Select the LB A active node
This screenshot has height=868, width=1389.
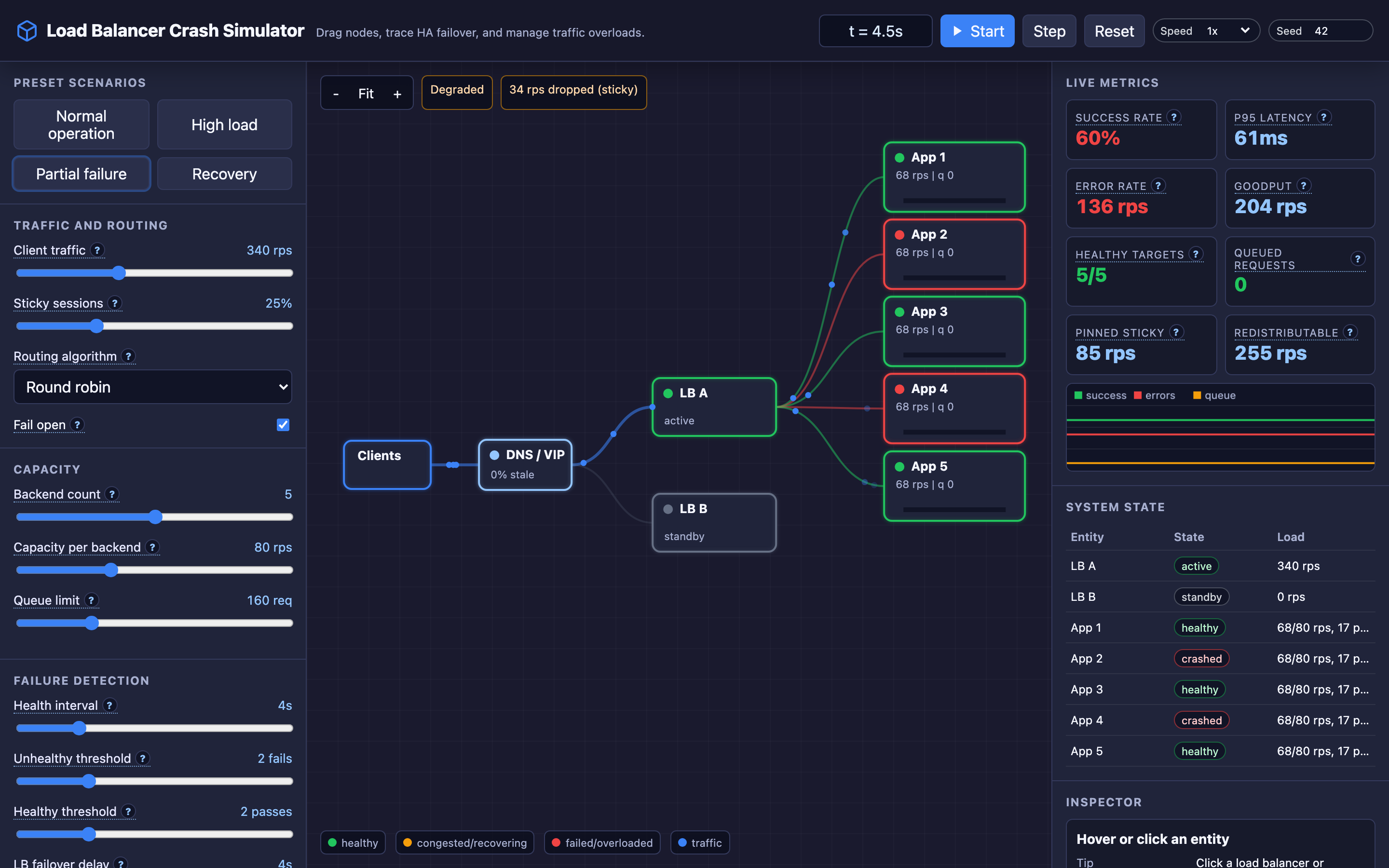click(x=714, y=407)
